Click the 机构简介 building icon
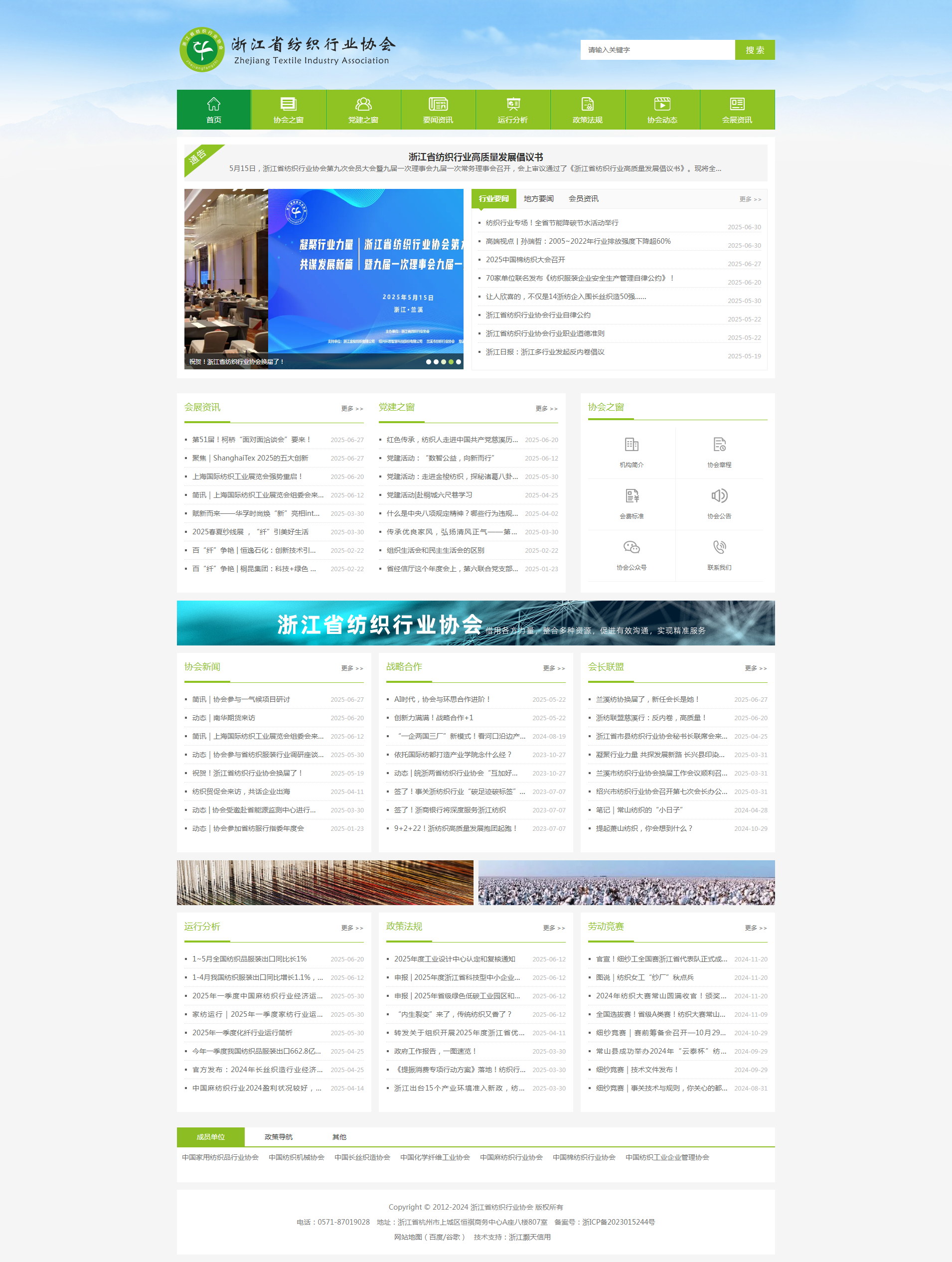 [632, 445]
